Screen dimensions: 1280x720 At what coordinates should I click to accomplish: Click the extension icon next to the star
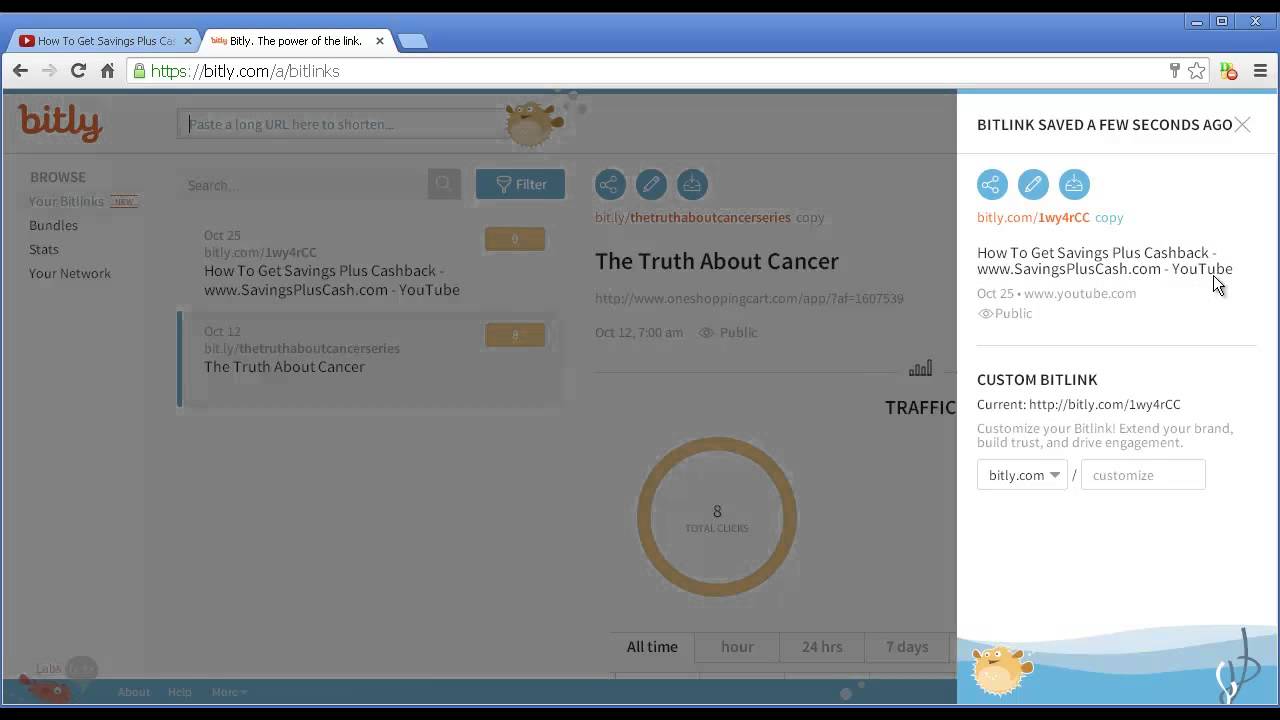1229,71
